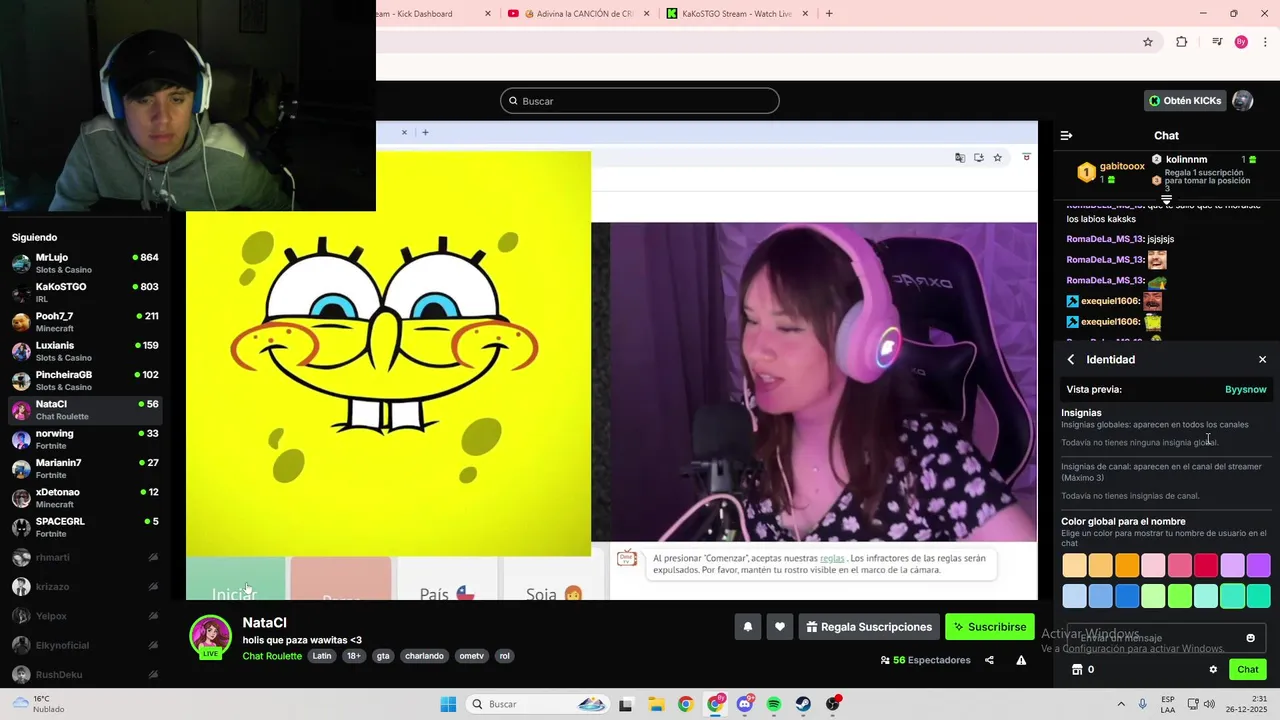Open MrLujo channel in Siguiendo list
This screenshot has height=720, width=1280.
pos(85,263)
